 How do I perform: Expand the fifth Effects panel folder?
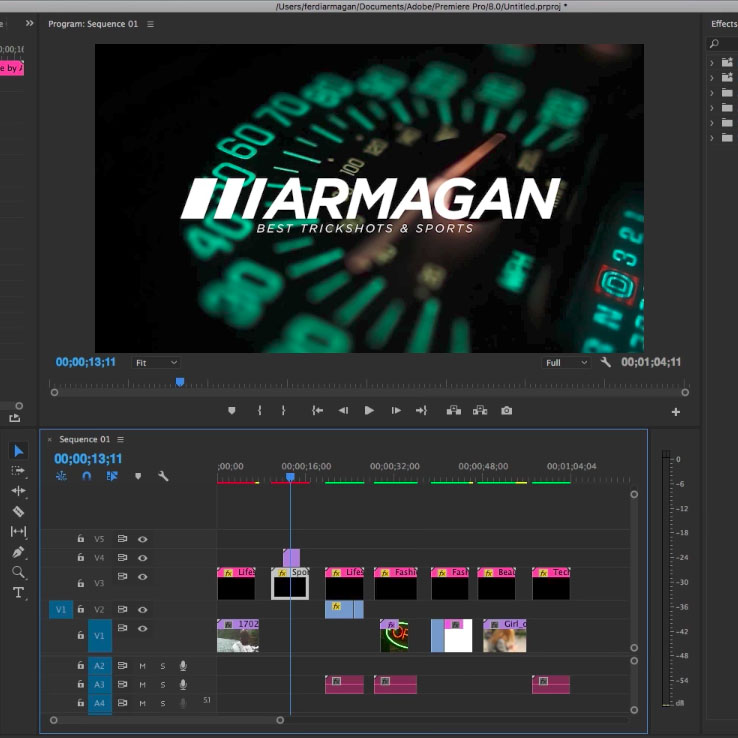coord(712,123)
